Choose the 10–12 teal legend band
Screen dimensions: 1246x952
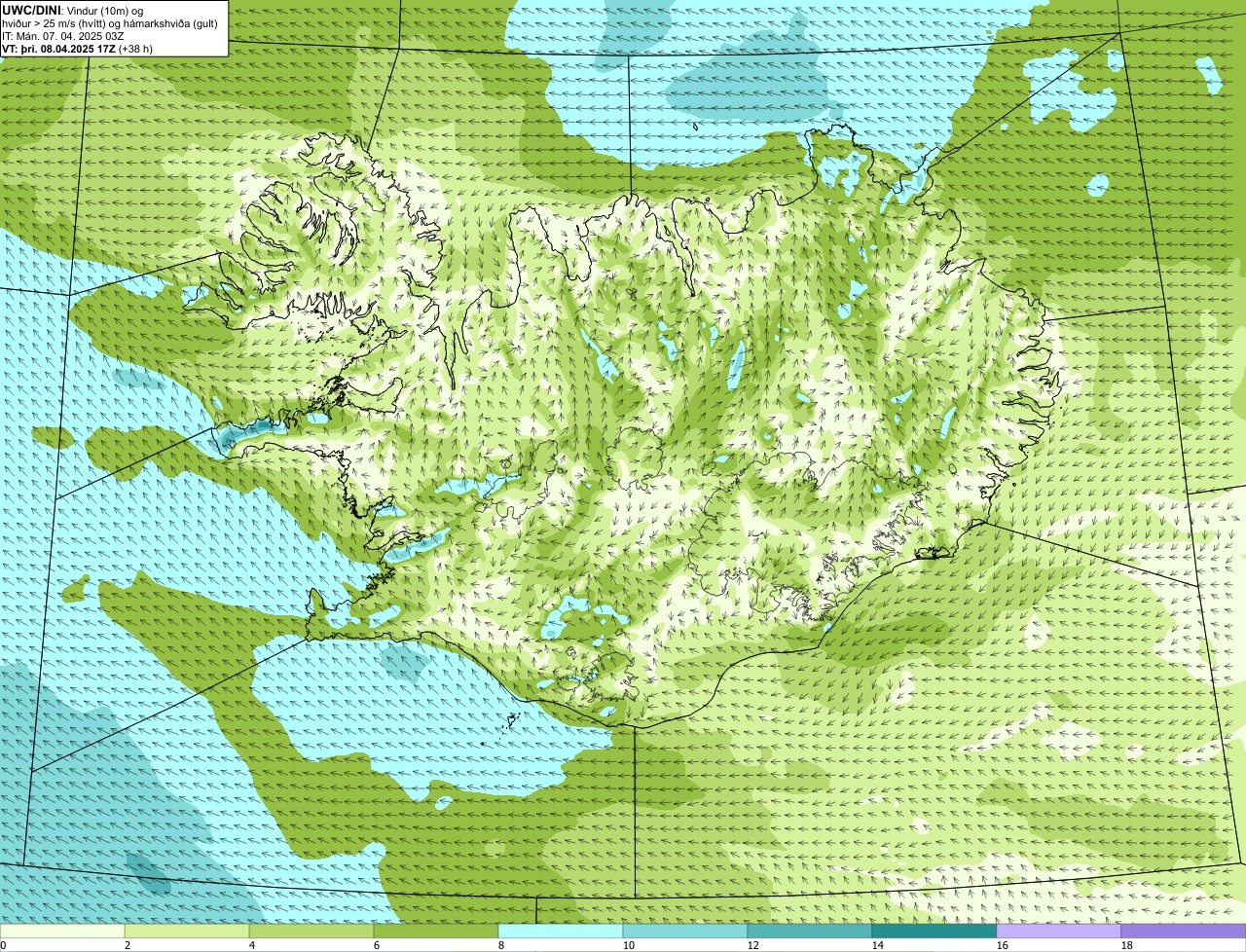click(685, 931)
